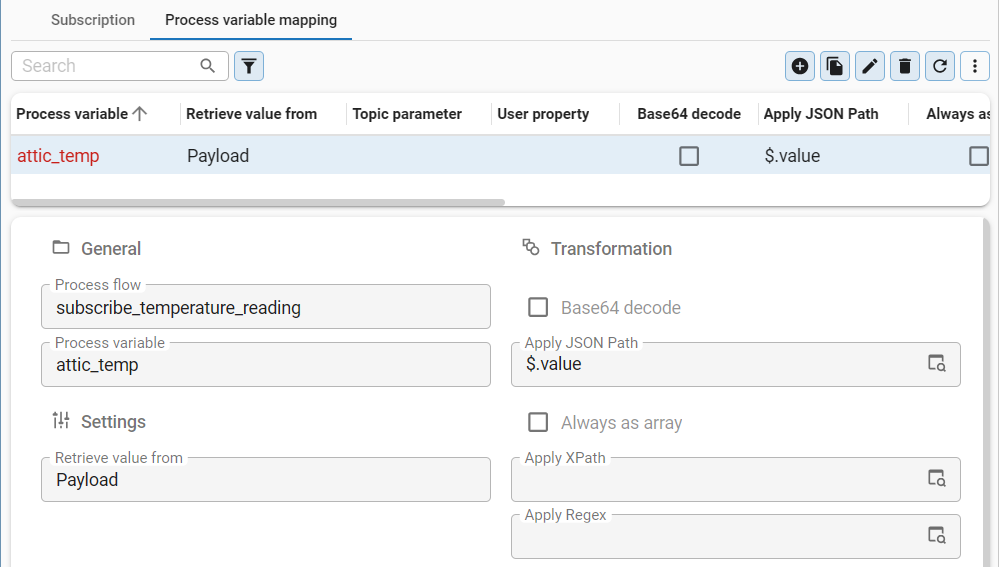Viewport: 999px width, 567px height.
Task: Click the Base64 decode column header
Action: (x=689, y=114)
